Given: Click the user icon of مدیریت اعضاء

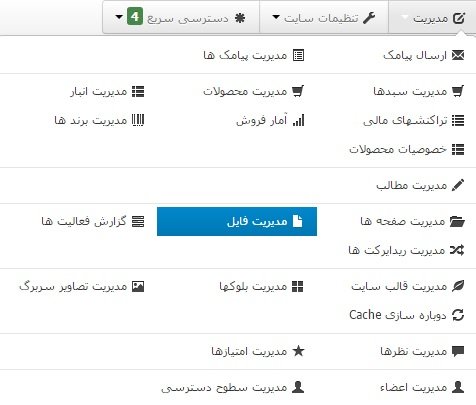Looking at the screenshot, I should pyautogui.click(x=458, y=387).
